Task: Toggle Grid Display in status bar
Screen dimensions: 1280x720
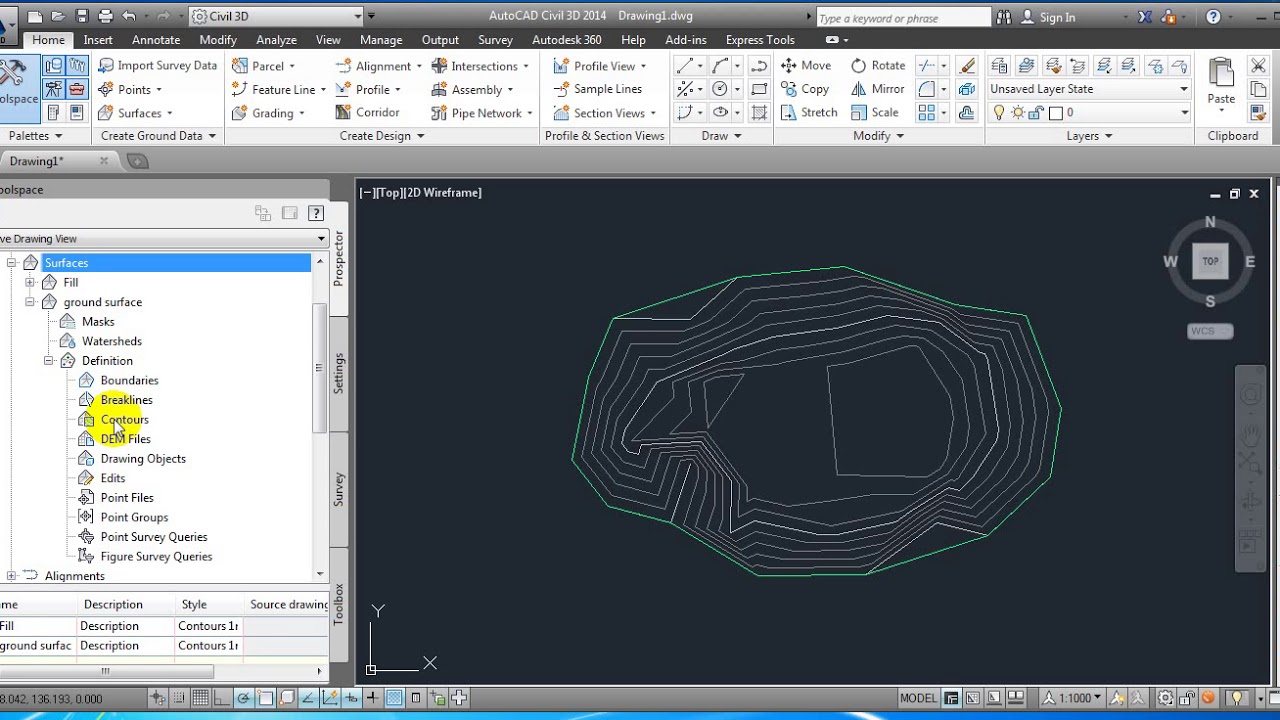Action: [x=201, y=698]
